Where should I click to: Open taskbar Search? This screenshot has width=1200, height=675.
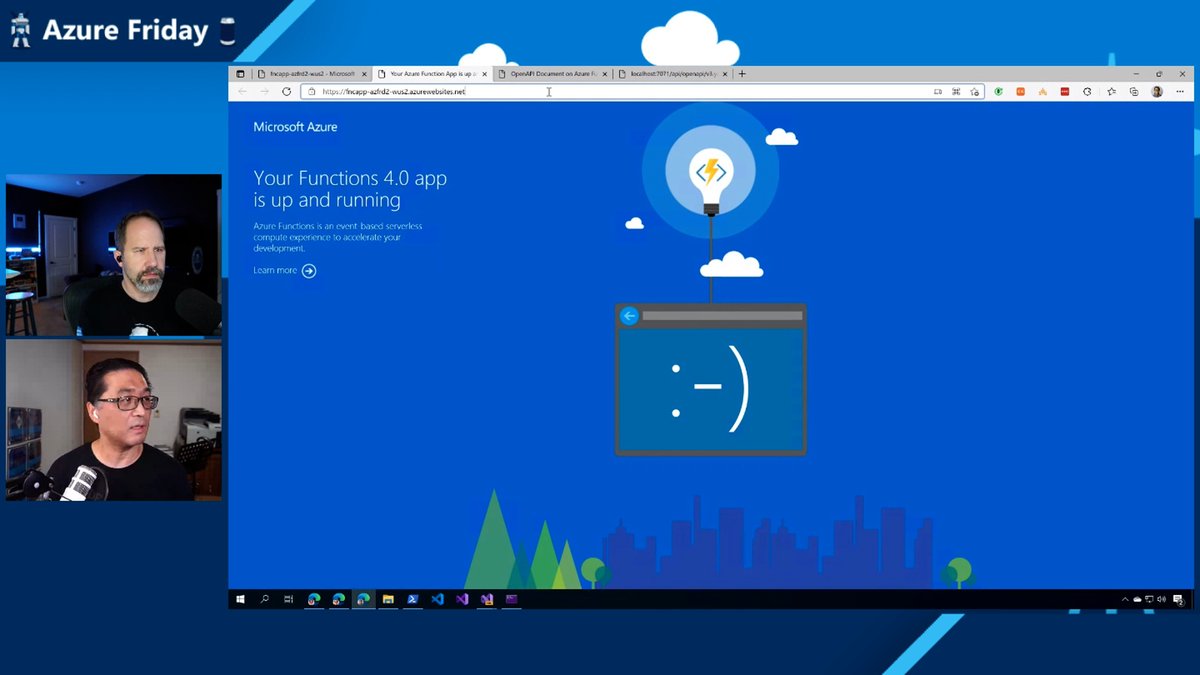(265, 599)
